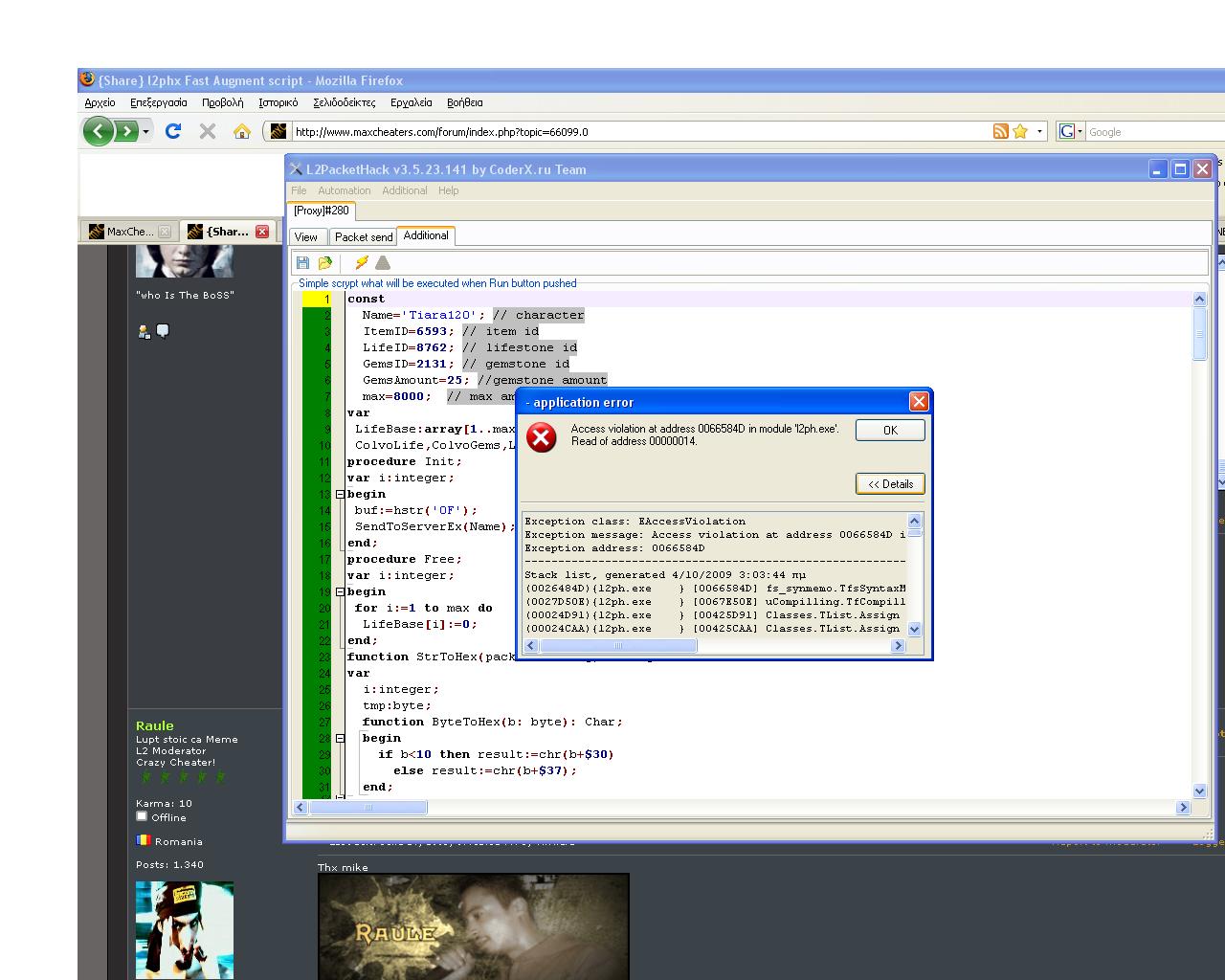1225x980 pixels.
Task: Click the "procedure Free;" code line
Action: pyautogui.click(x=404, y=559)
